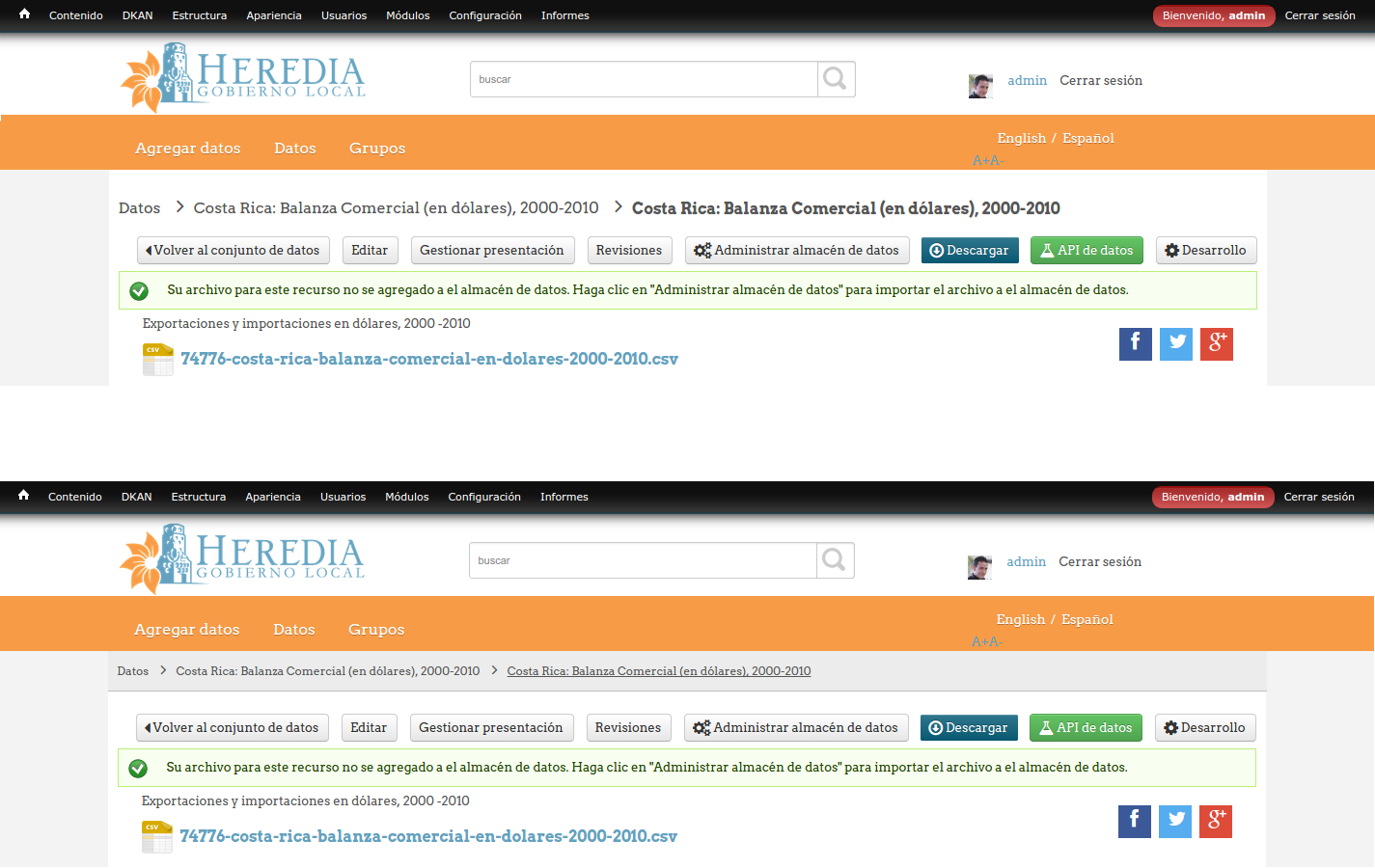Open the Módulos menu in the lower admin bar
1375x868 pixels.
pos(406,497)
